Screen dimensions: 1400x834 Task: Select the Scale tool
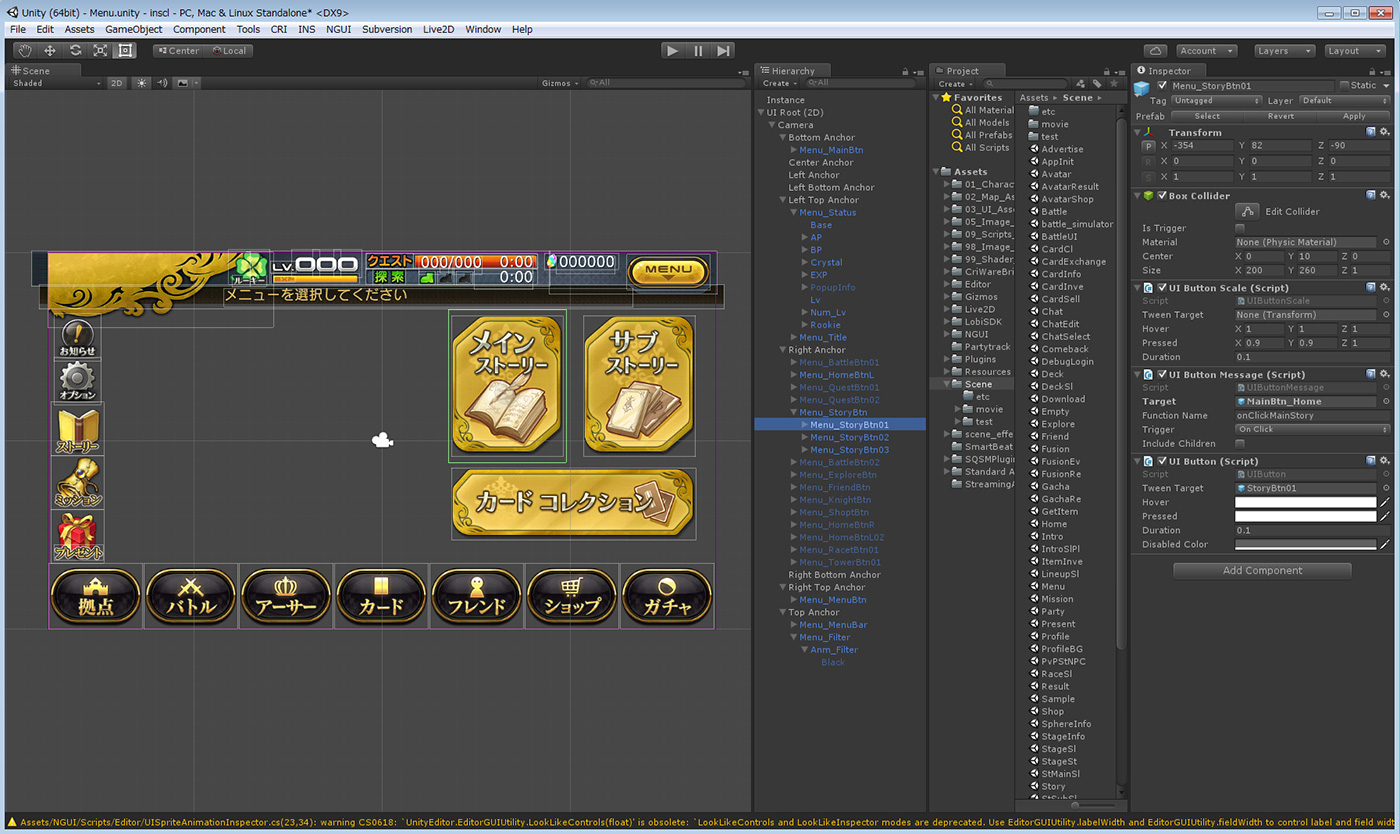point(100,51)
